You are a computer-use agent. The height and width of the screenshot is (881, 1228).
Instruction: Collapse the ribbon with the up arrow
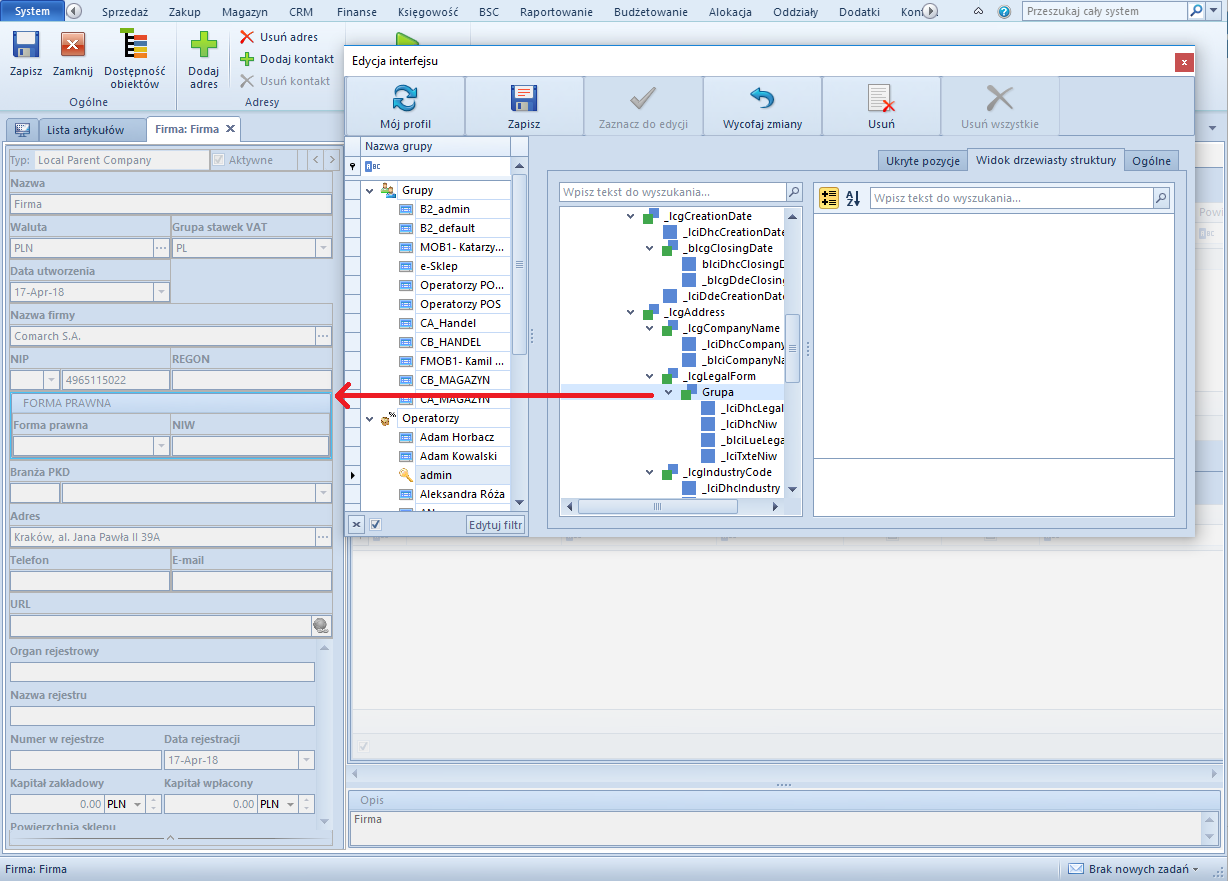[x=979, y=12]
